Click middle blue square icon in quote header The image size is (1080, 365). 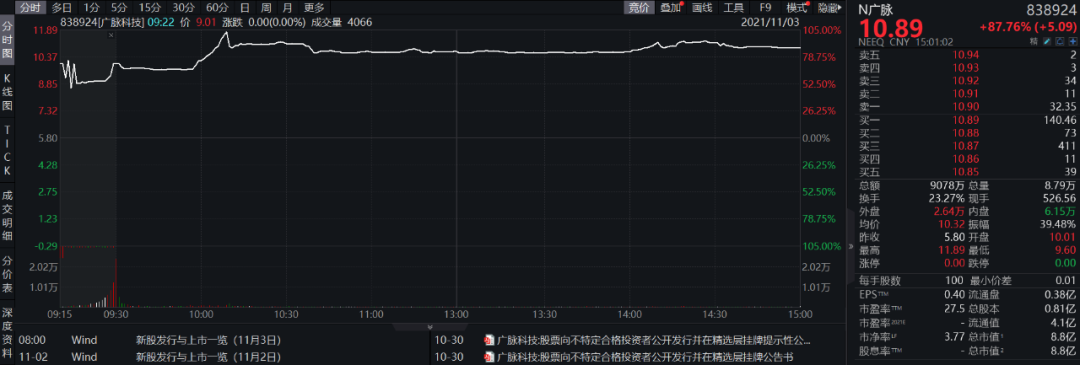(x=1059, y=42)
